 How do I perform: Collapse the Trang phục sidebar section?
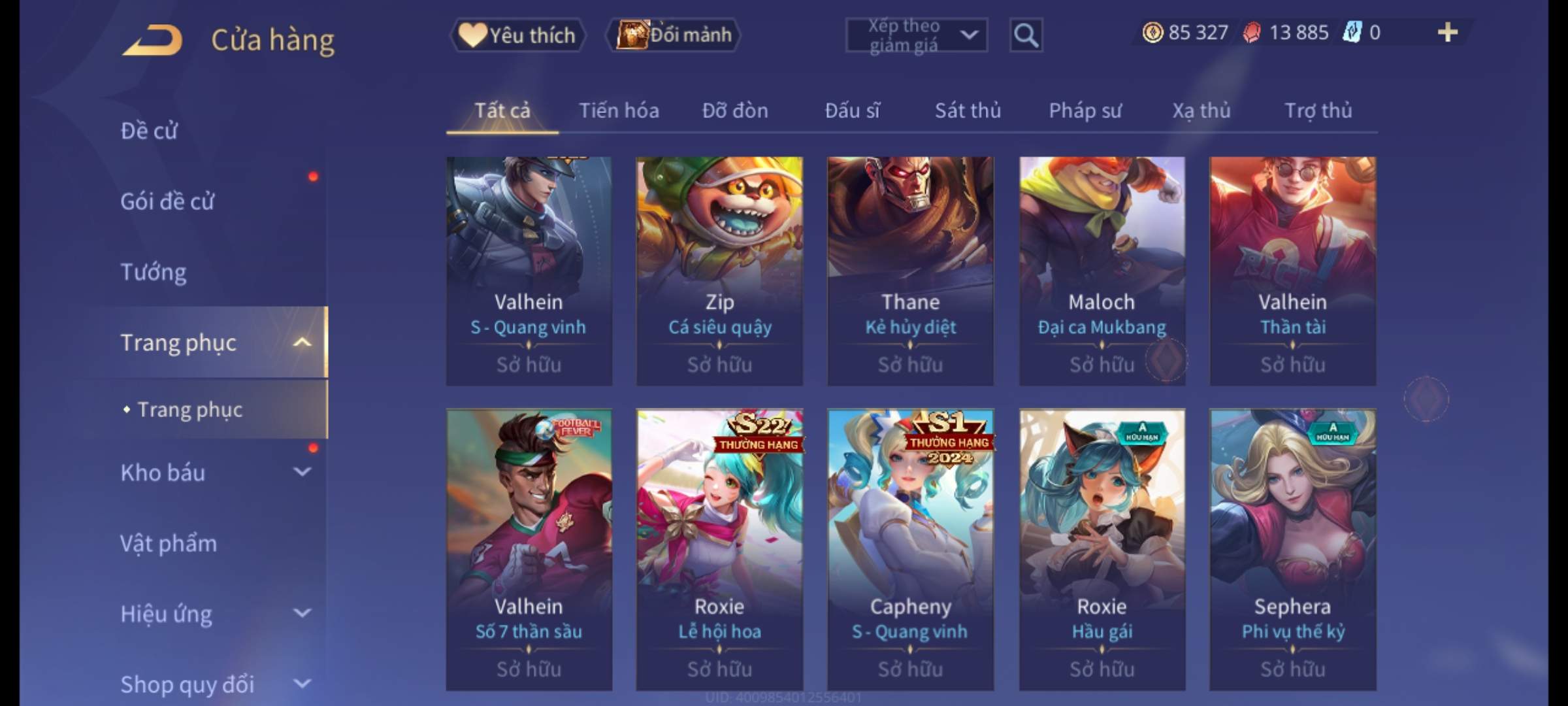click(x=302, y=342)
